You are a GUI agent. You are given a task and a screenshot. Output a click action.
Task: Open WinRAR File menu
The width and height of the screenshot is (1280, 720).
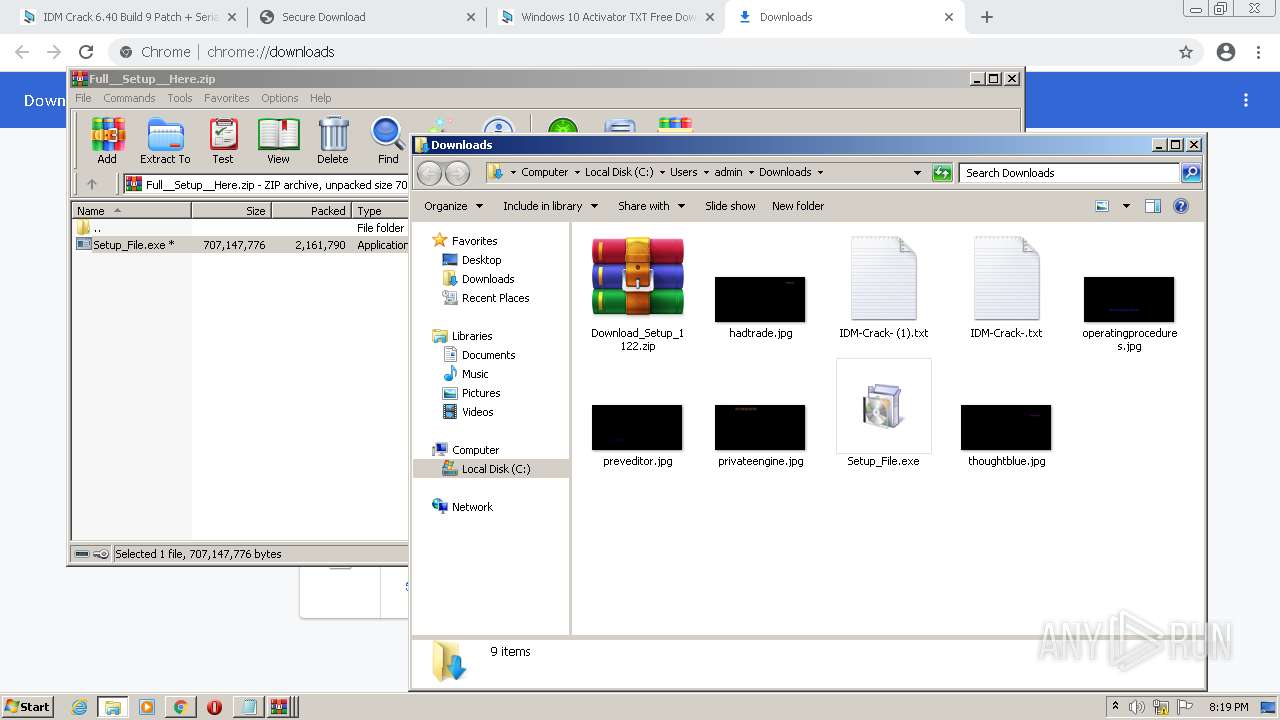(x=83, y=98)
